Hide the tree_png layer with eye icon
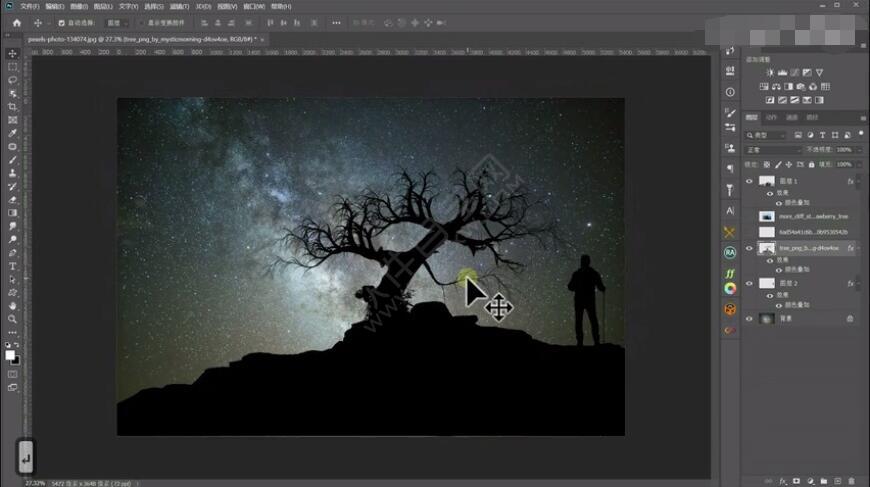The image size is (870, 487). pyautogui.click(x=749, y=248)
